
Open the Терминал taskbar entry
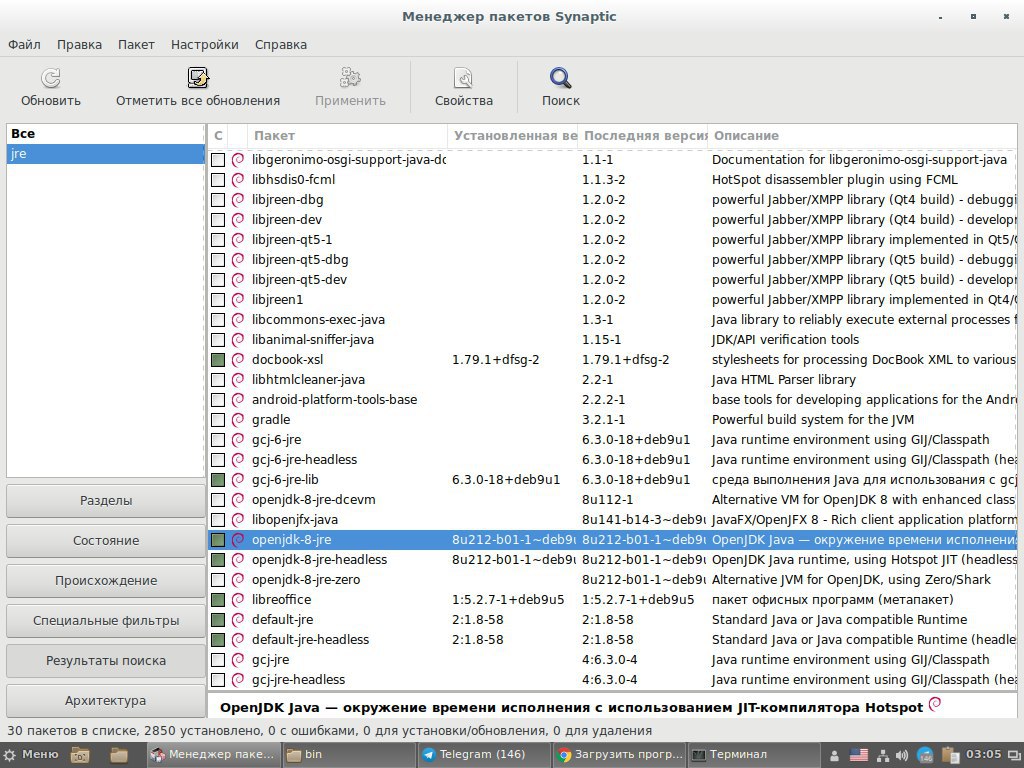(x=754, y=754)
